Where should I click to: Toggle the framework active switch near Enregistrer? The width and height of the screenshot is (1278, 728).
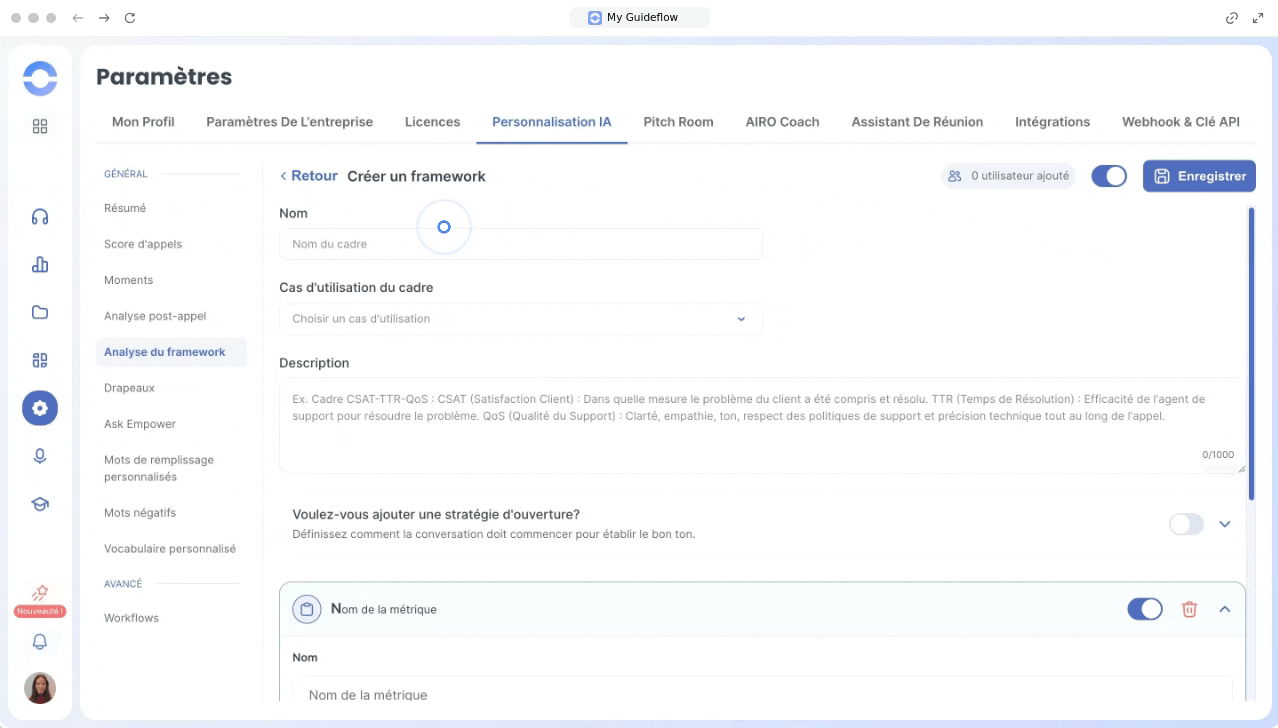point(1108,176)
